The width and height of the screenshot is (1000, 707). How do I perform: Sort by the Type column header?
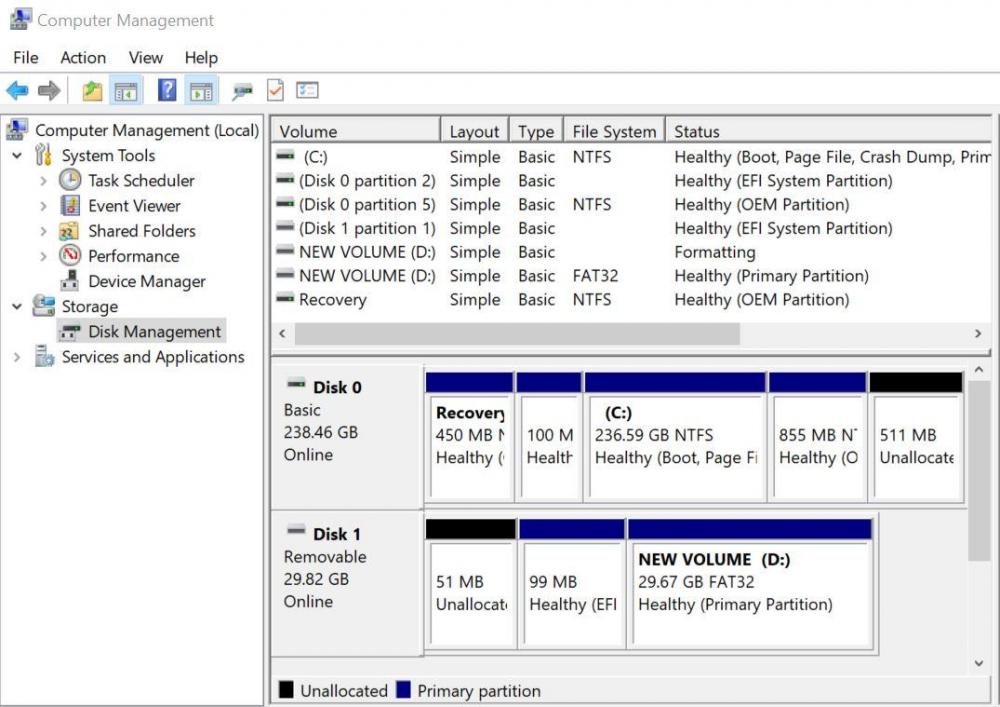pyautogui.click(x=536, y=130)
